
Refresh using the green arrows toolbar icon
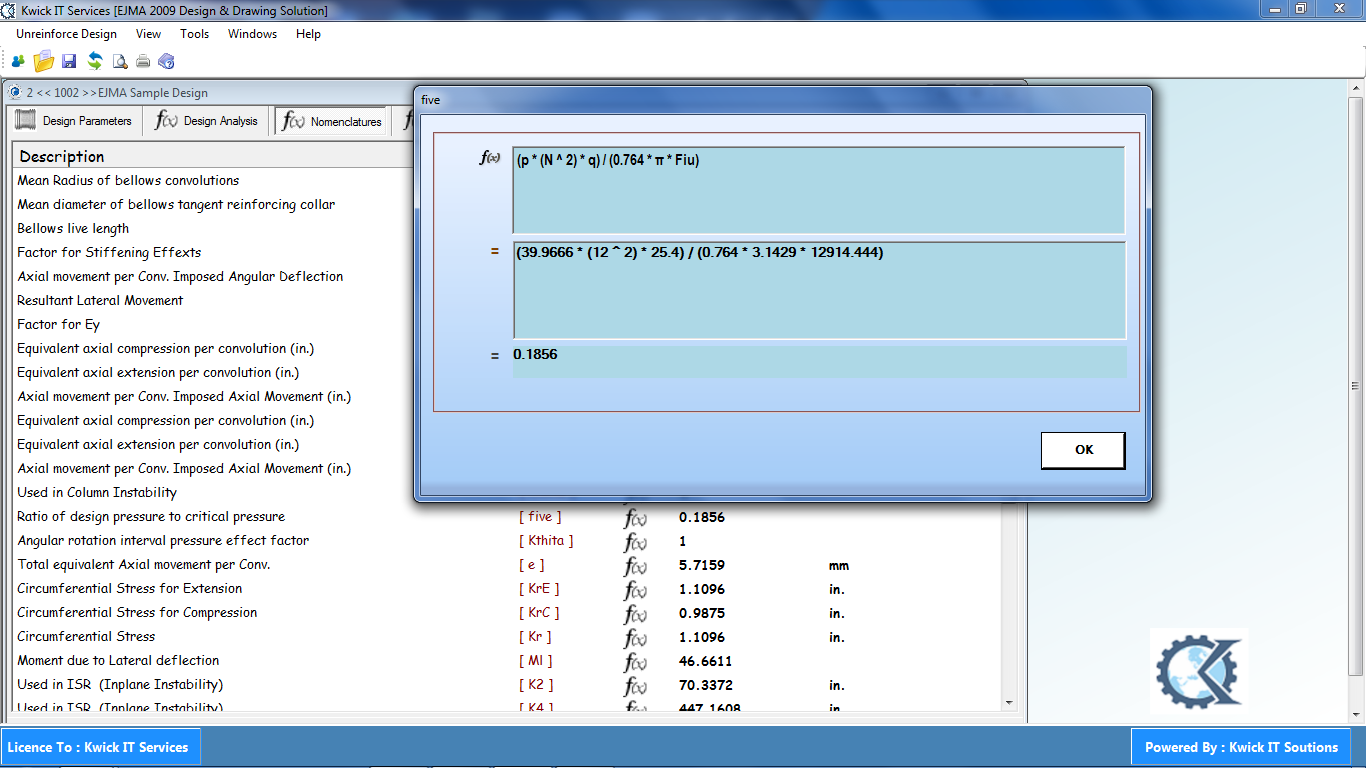(x=94, y=60)
